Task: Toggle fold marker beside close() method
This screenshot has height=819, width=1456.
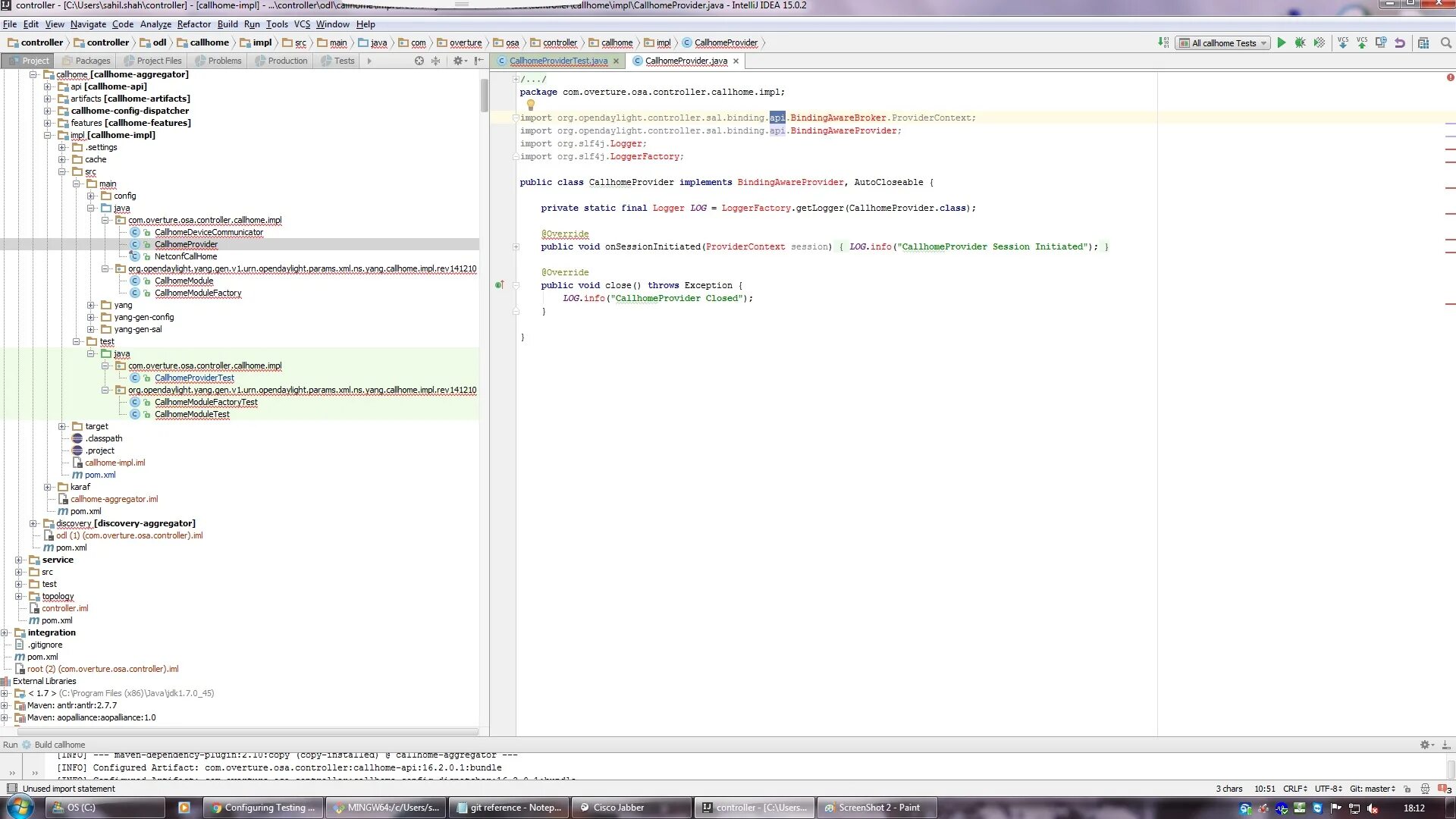Action: (x=516, y=286)
